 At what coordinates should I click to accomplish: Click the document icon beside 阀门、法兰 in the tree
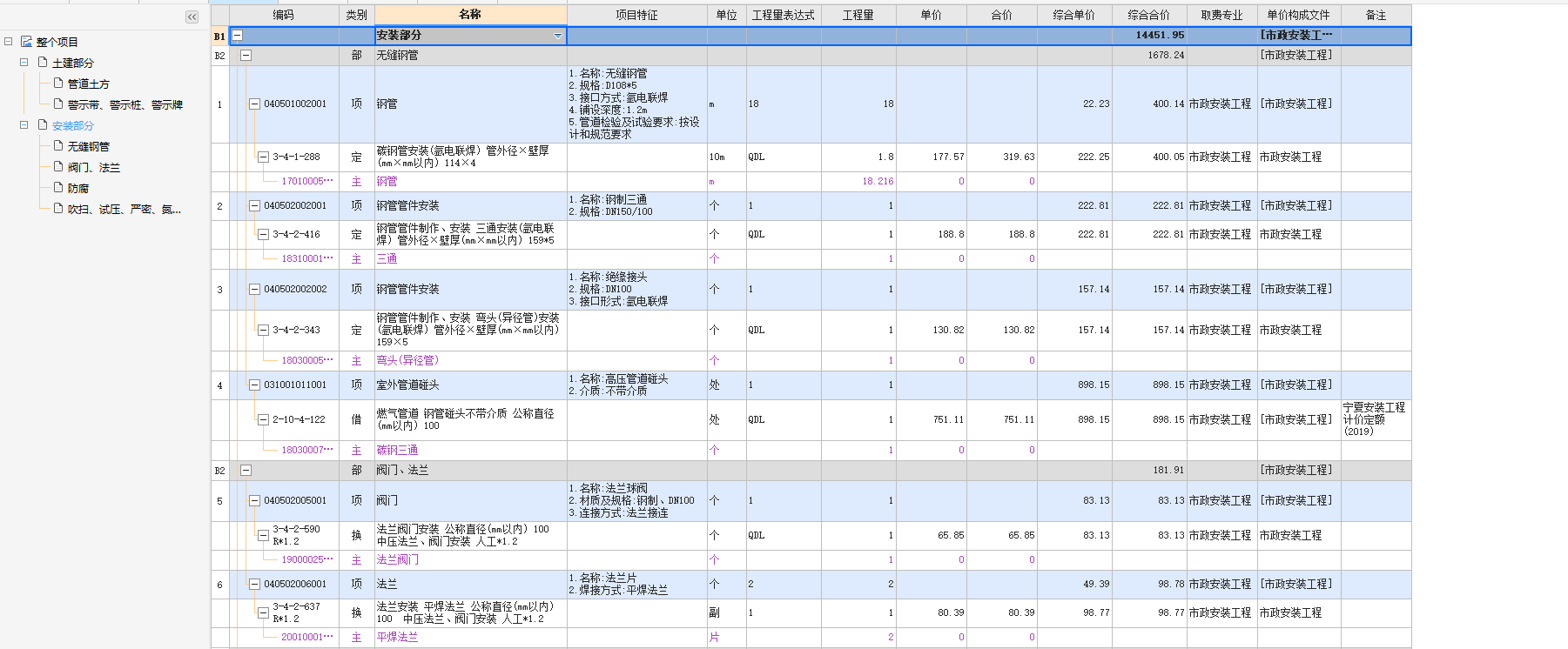click(58, 167)
